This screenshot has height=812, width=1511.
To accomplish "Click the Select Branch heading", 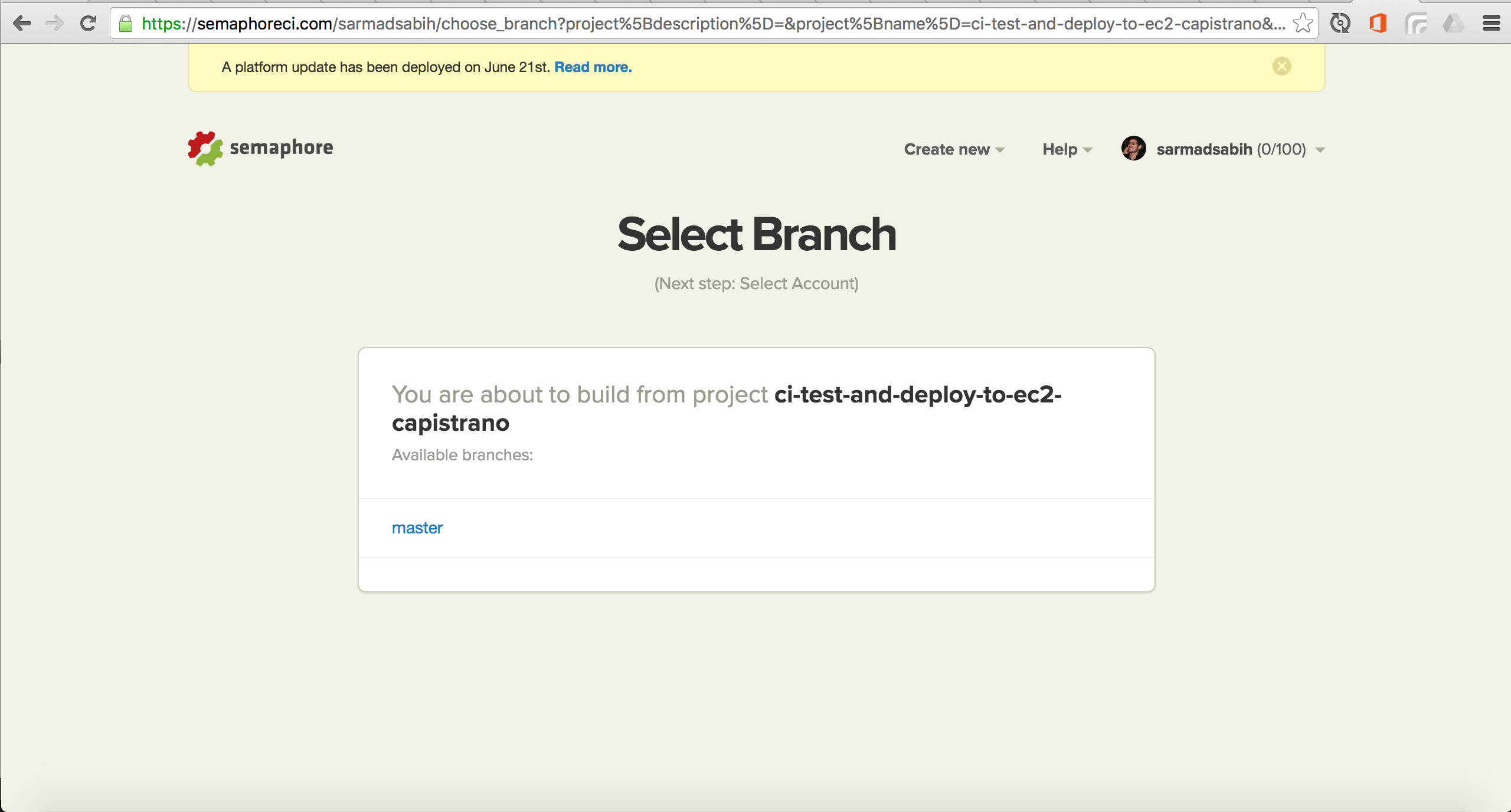I will point(757,234).
